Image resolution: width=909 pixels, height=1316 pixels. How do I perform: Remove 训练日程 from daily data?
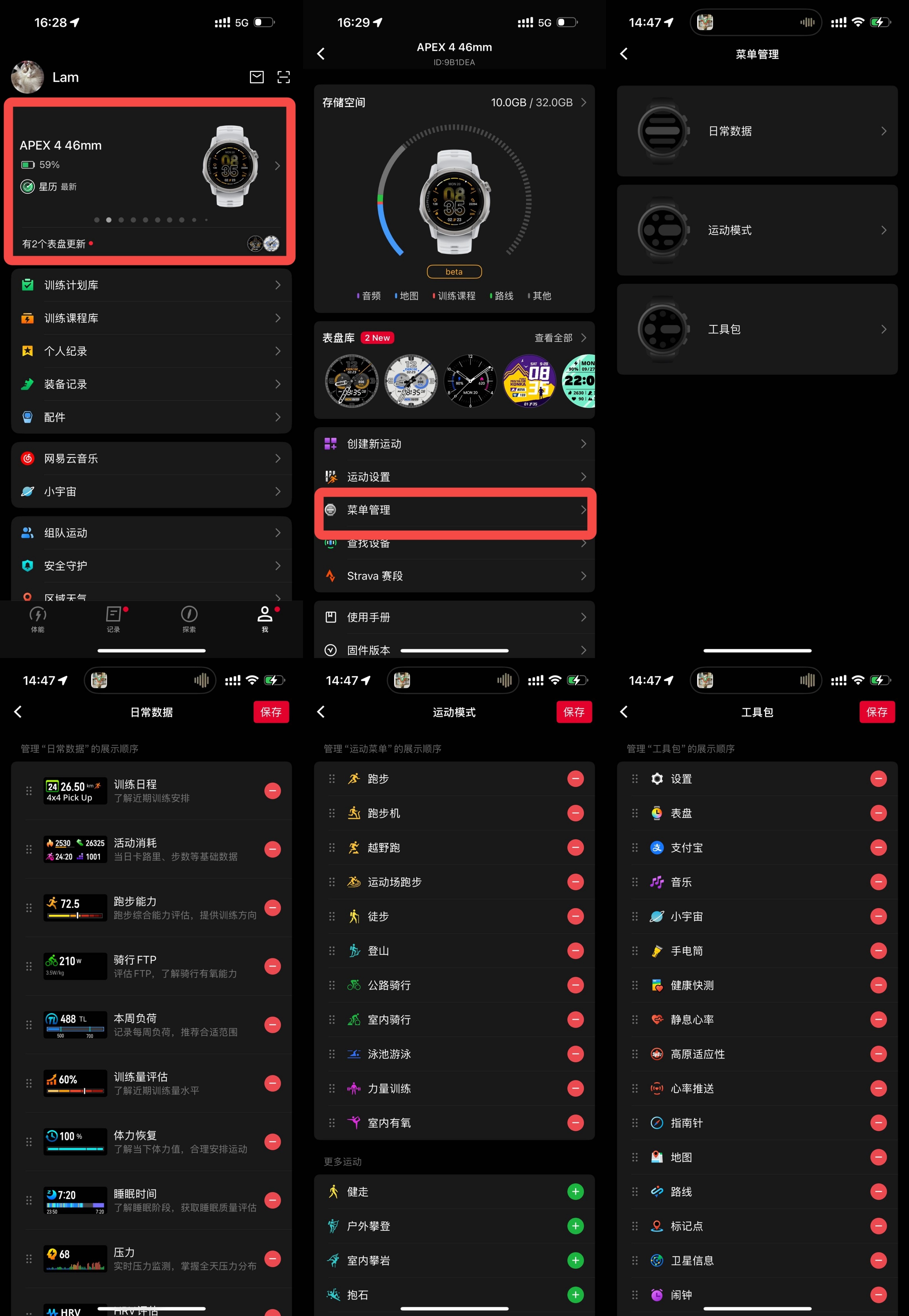tap(272, 790)
